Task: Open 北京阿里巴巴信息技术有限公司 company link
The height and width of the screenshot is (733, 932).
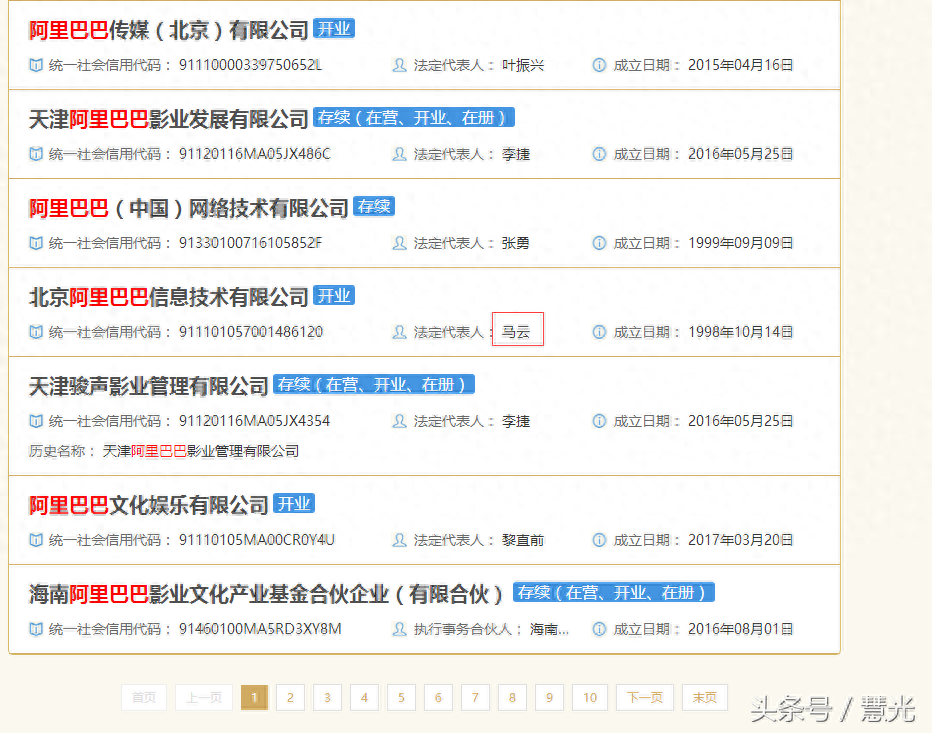Action: [x=168, y=297]
